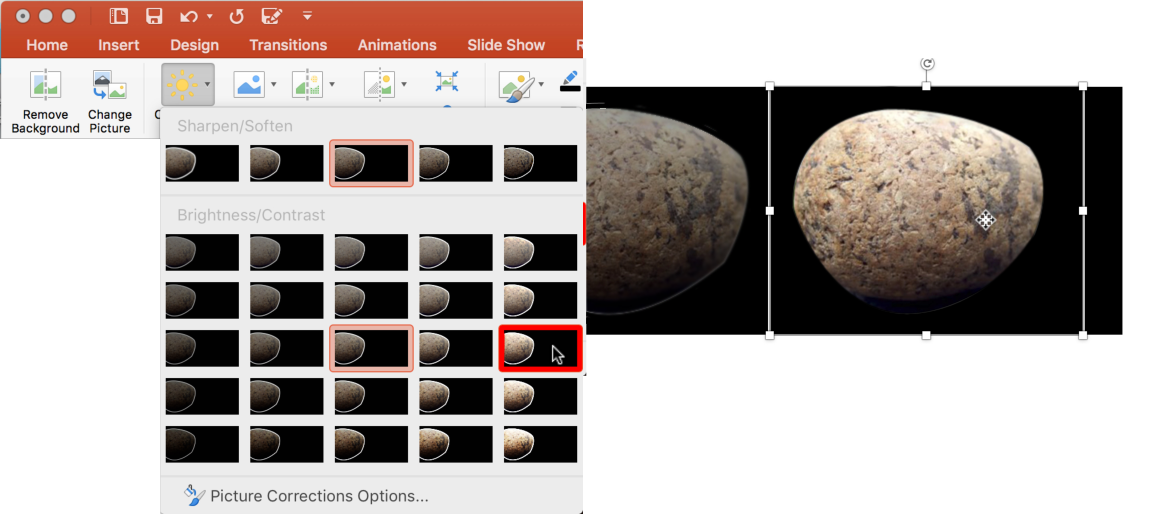This screenshot has width=1152, height=514.
Task: Apply Brightness -40% Contrast +20% preset
Action: click(202, 397)
